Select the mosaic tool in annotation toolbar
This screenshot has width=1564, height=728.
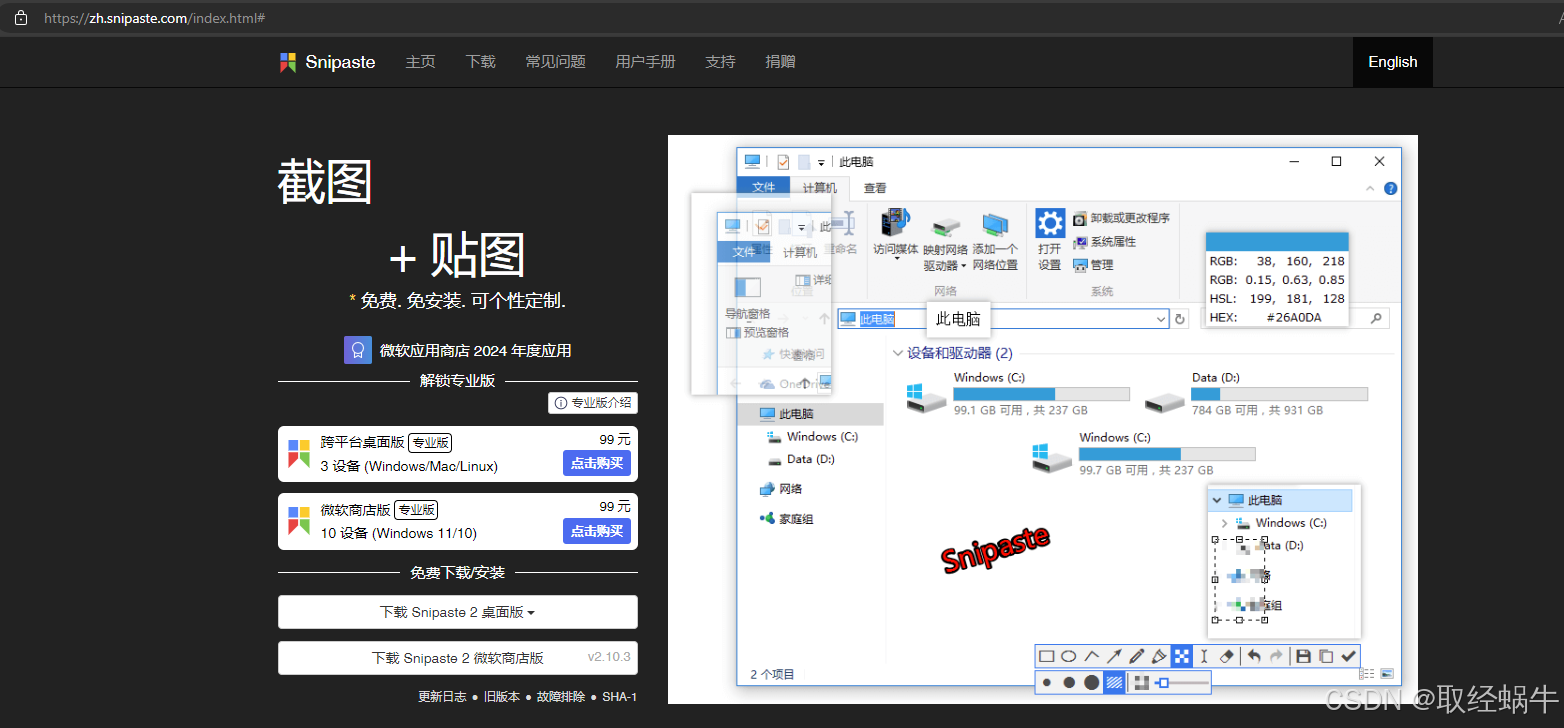(1182, 656)
